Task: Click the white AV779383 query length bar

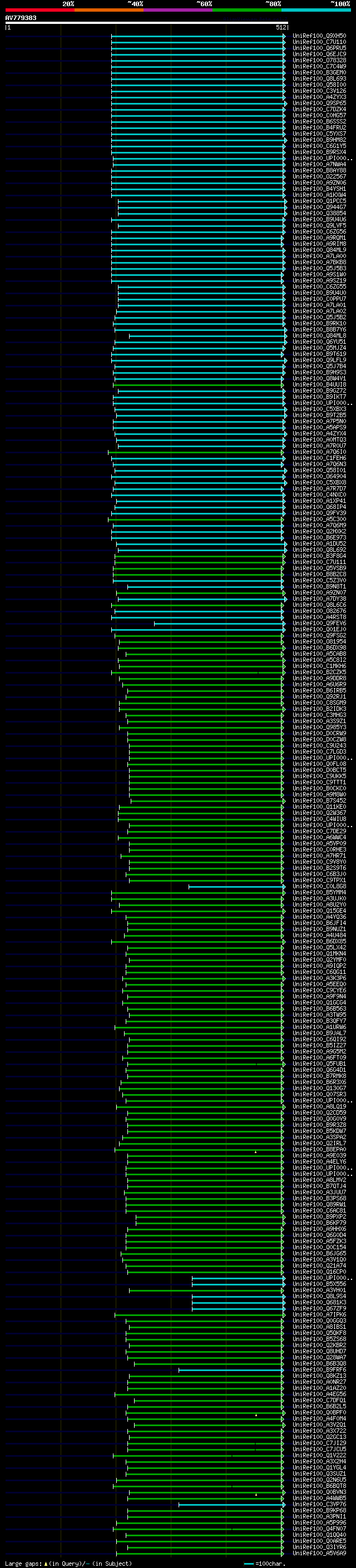Action: 147,23
